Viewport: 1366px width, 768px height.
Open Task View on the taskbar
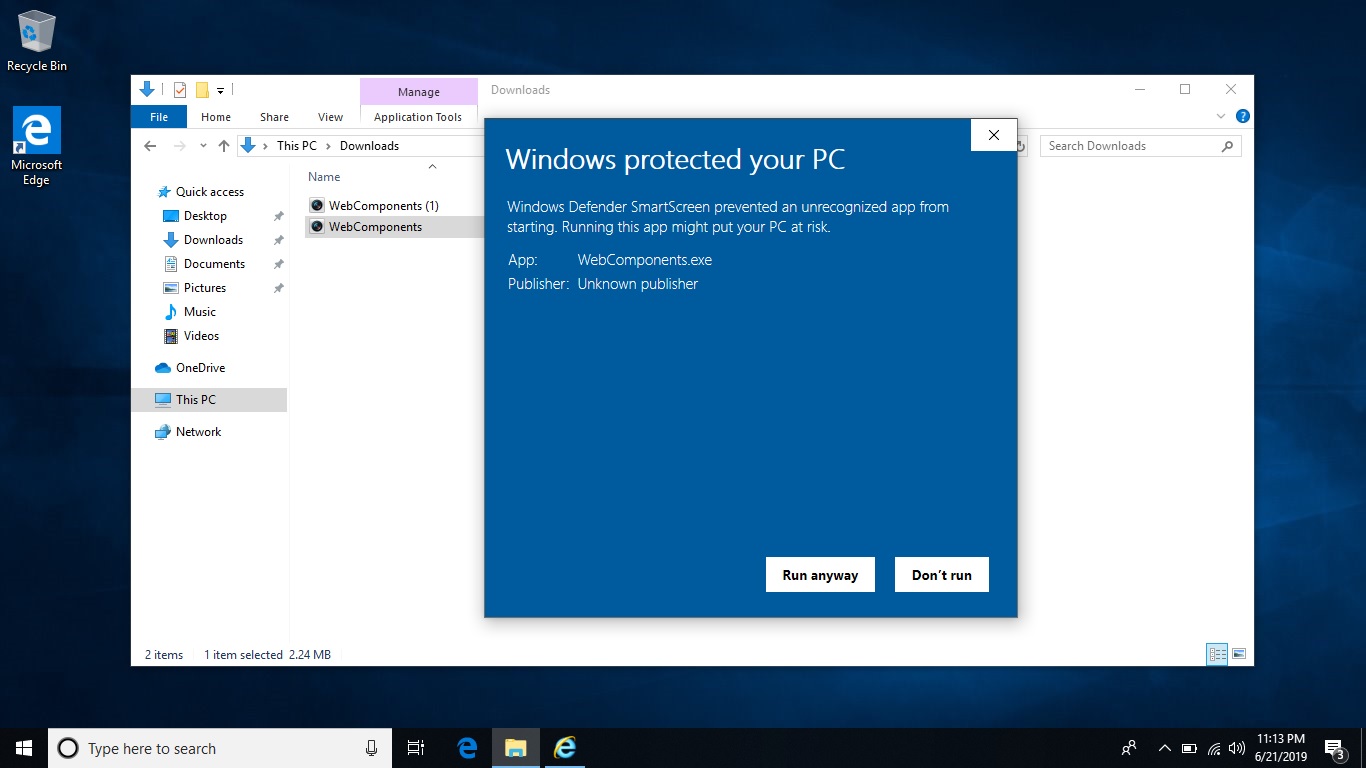pos(416,748)
